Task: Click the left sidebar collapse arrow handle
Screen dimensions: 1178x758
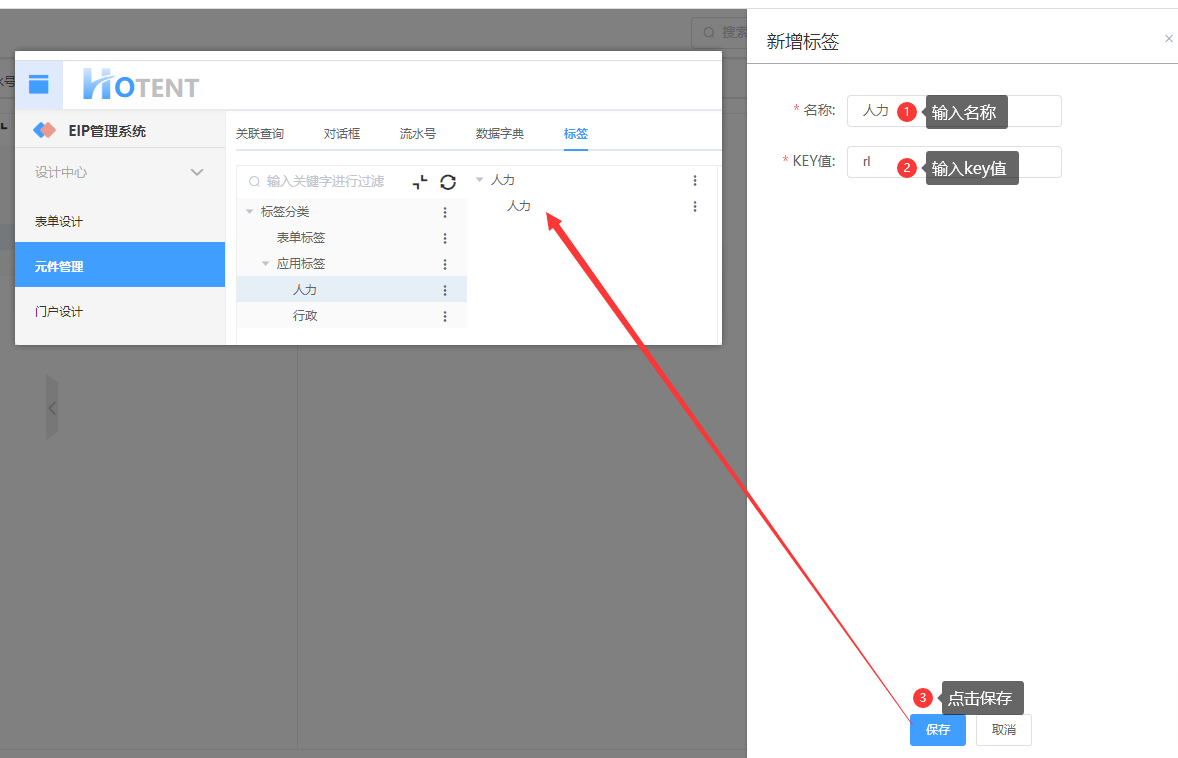Action: 52,408
